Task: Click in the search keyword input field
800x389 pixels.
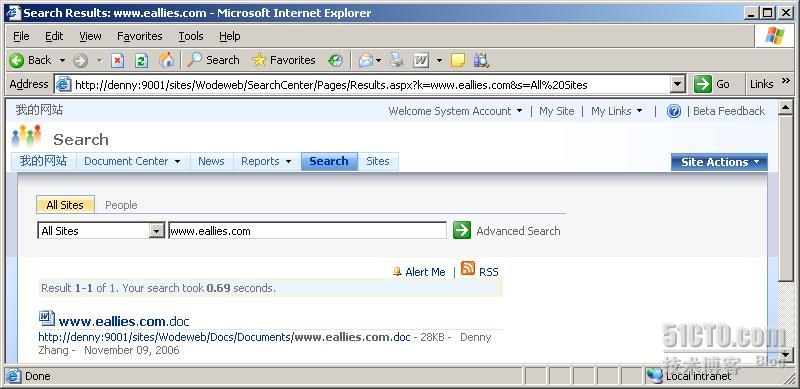Action: tap(308, 231)
